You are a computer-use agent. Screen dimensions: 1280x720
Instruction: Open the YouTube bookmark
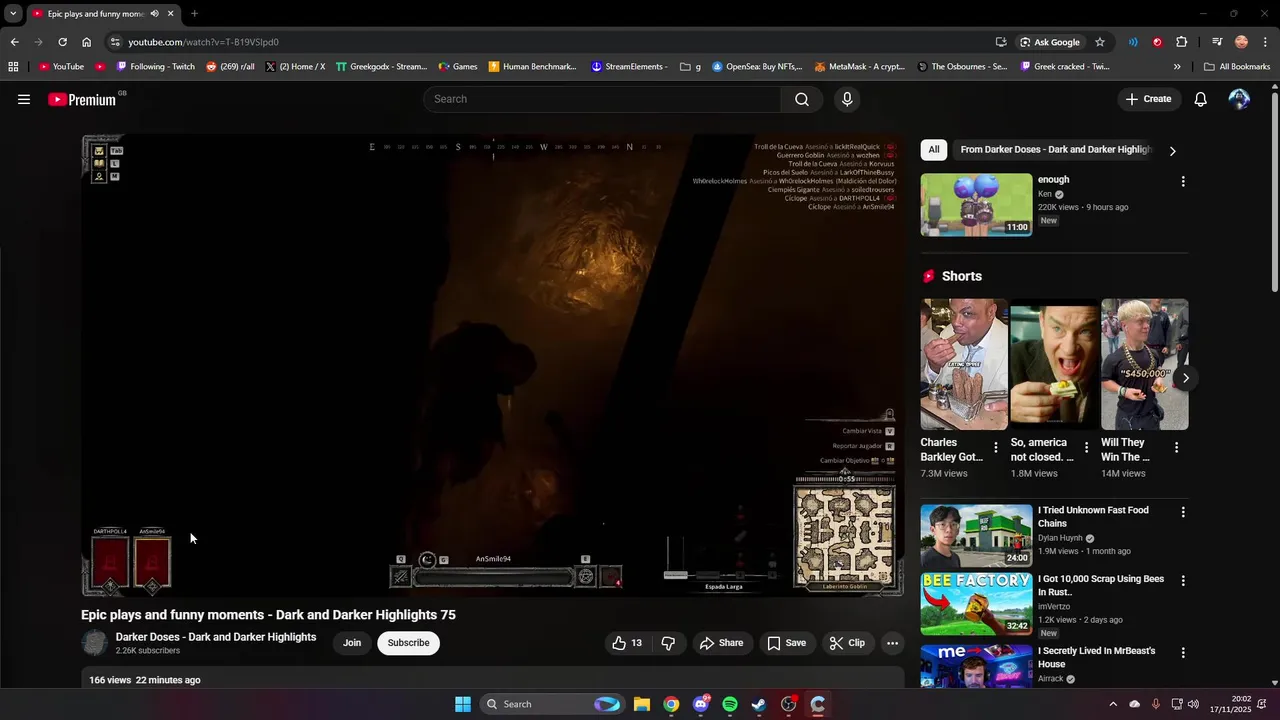[61, 67]
